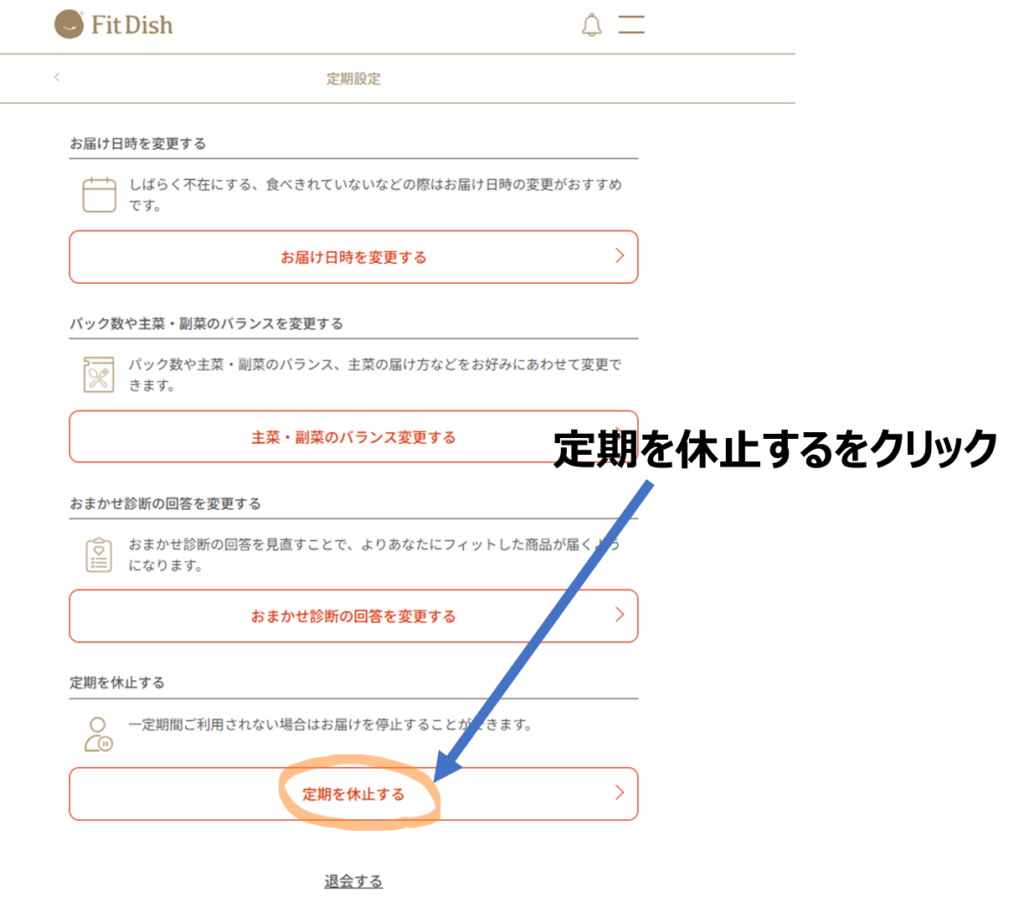Screen dimensions: 1024x897
Task: Click chevron on 定期を休止する button
Action: 619,793
